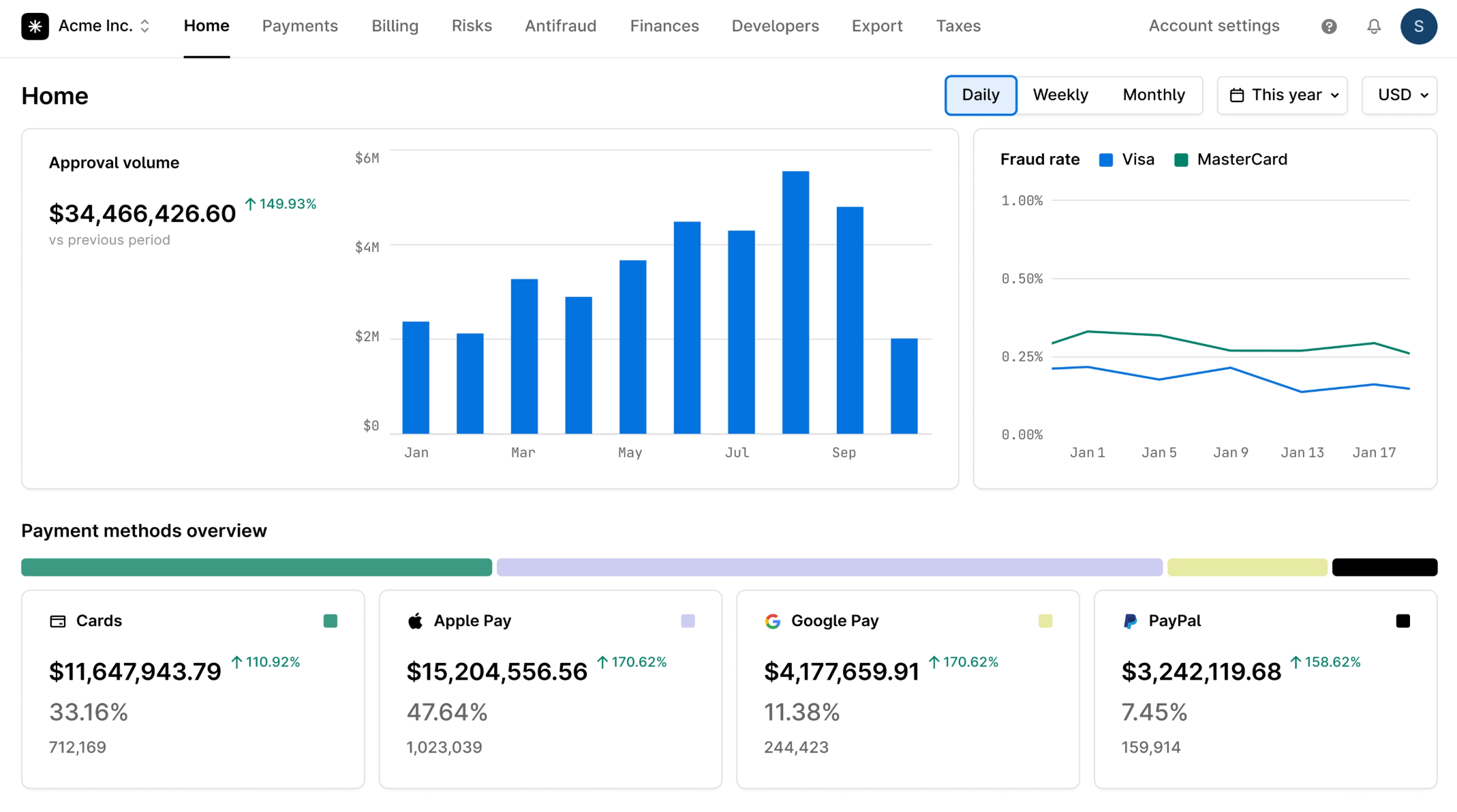Open the Finances tab

[x=664, y=27]
